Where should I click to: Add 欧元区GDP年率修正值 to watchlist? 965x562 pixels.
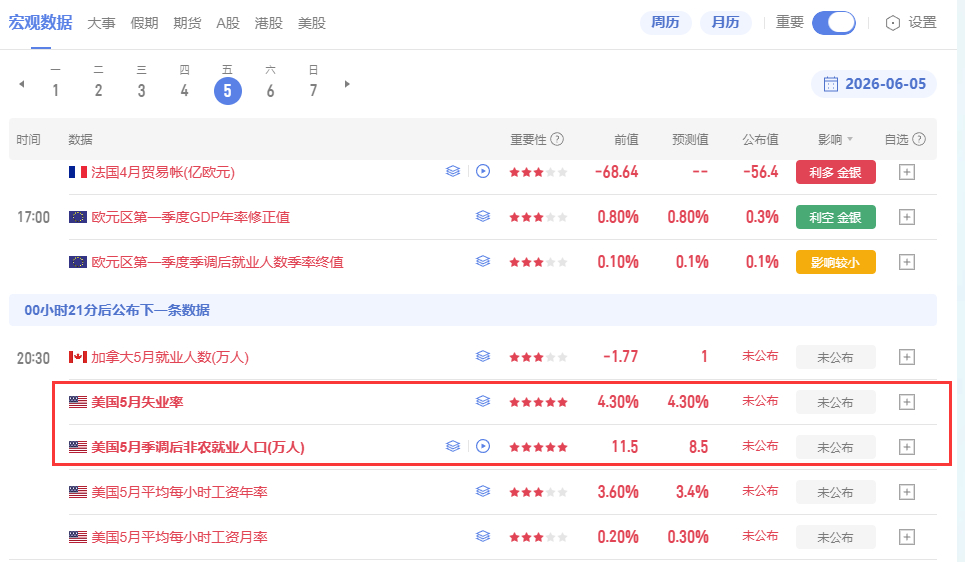point(907,217)
